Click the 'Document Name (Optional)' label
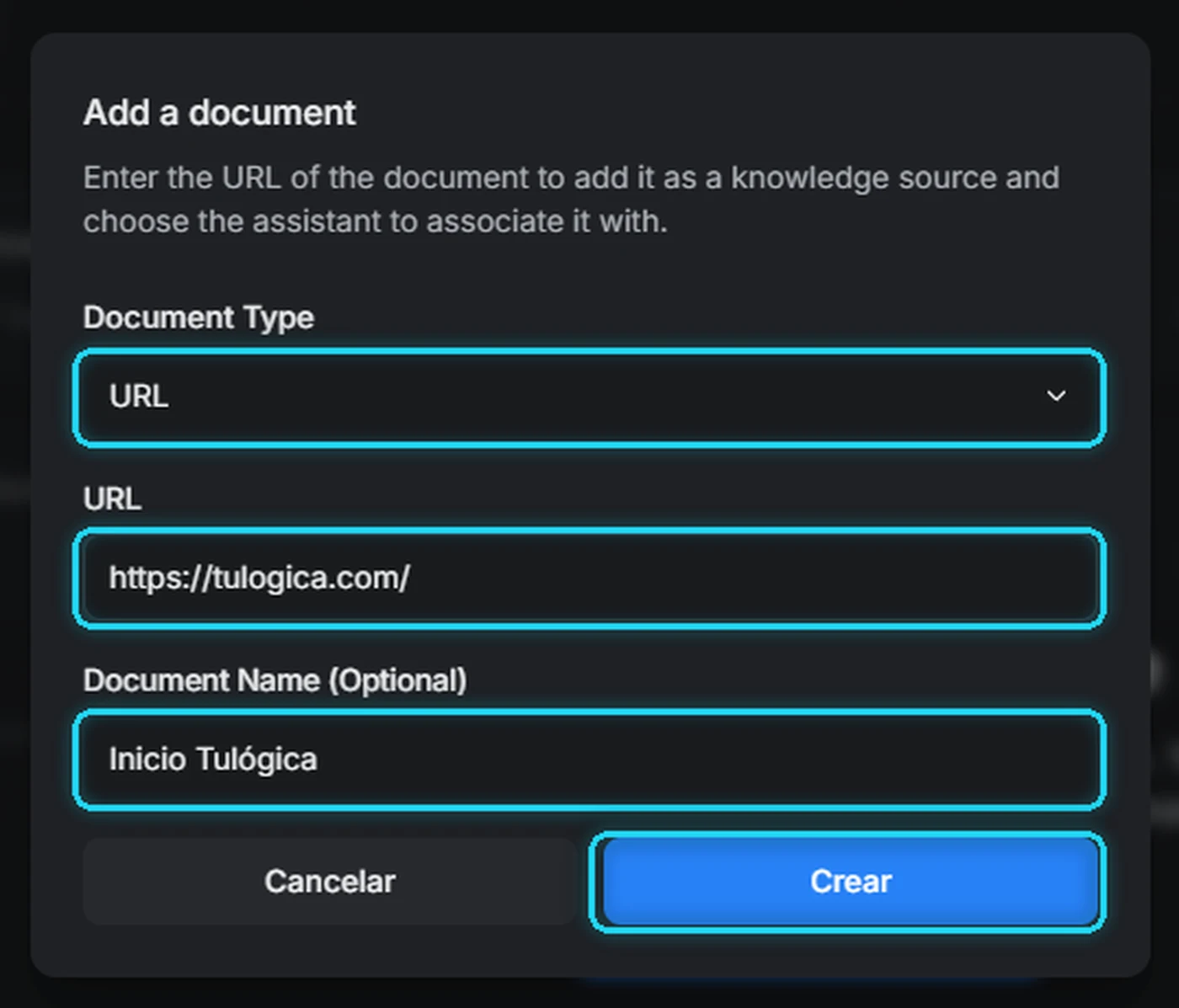 point(275,680)
